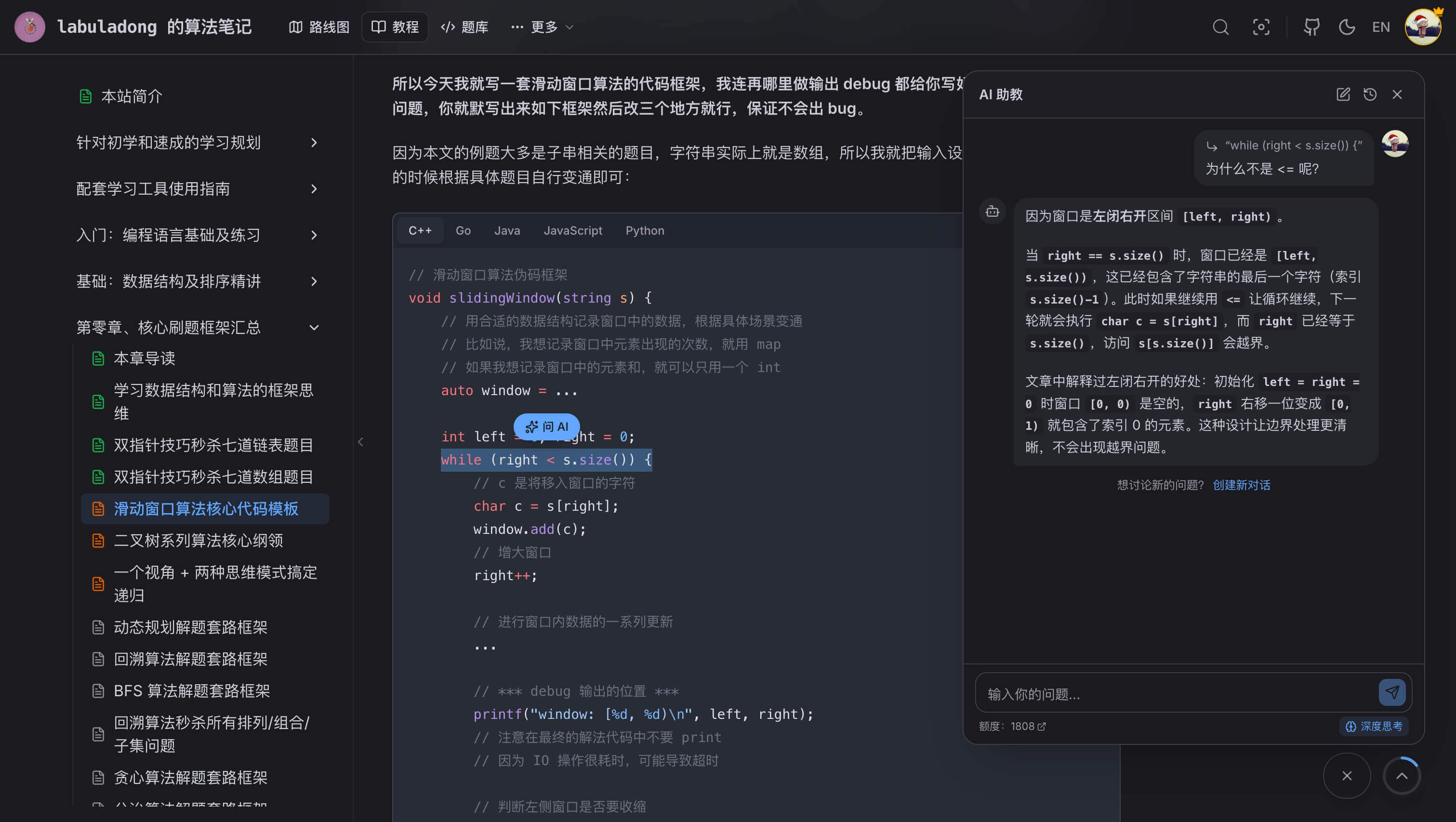This screenshot has height=822, width=1456.
Task: Open 题库 in top navigation
Action: pos(464,27)
